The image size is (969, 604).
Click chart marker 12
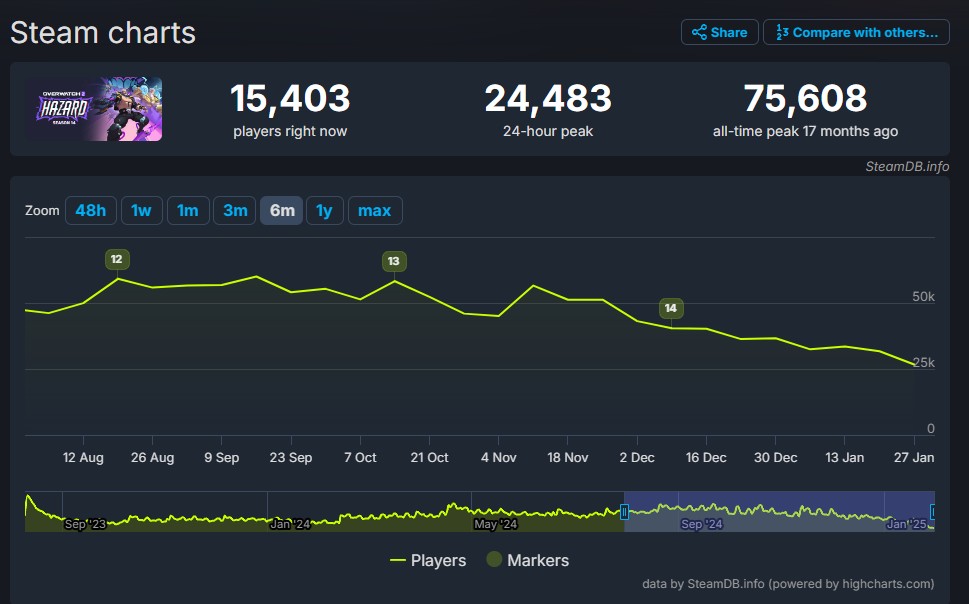coord(117,260)
